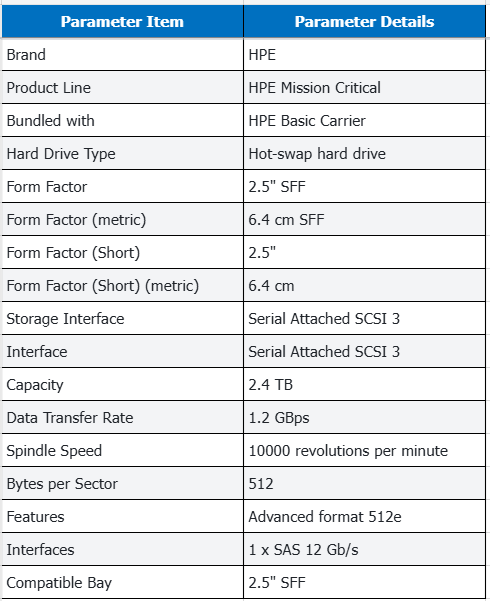Click the Compatible Bay row label
Viewport: 490px width, 601px height.
pos(122,582)
